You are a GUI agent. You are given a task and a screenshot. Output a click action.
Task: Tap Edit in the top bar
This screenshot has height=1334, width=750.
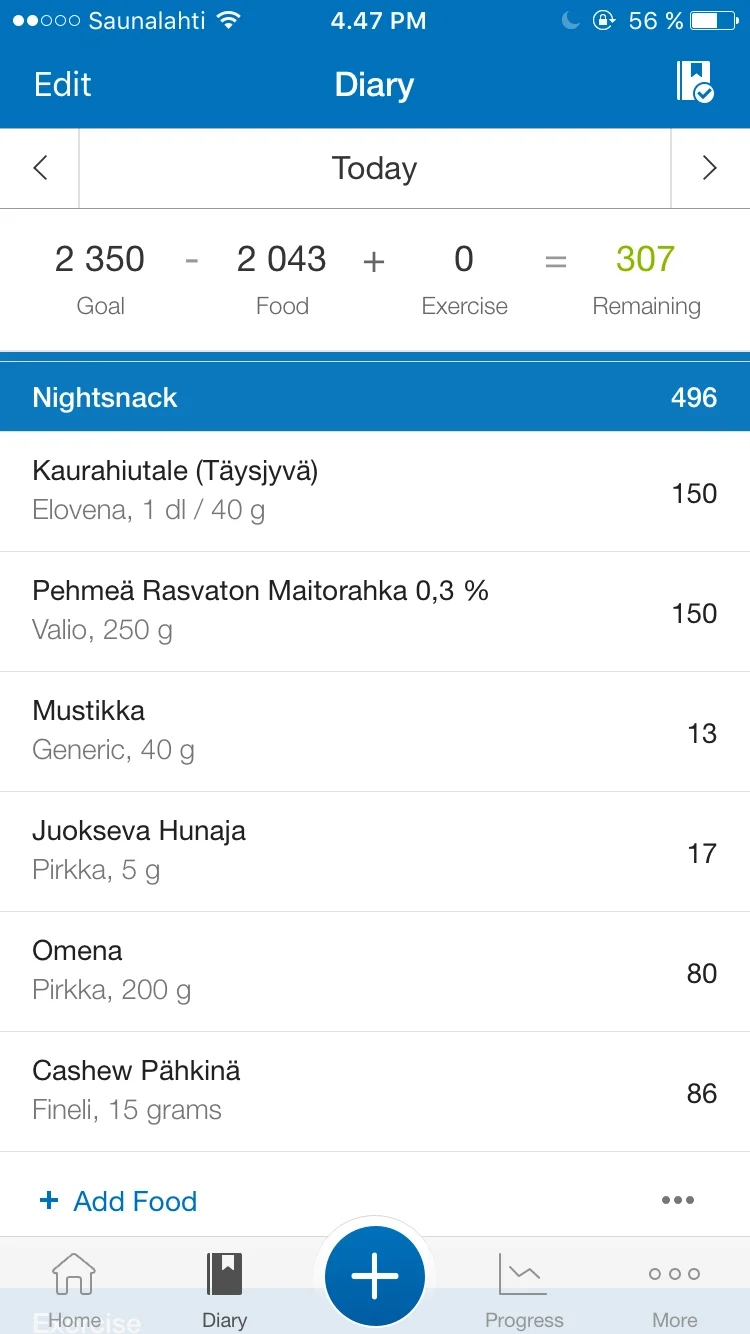click(62, 85)
